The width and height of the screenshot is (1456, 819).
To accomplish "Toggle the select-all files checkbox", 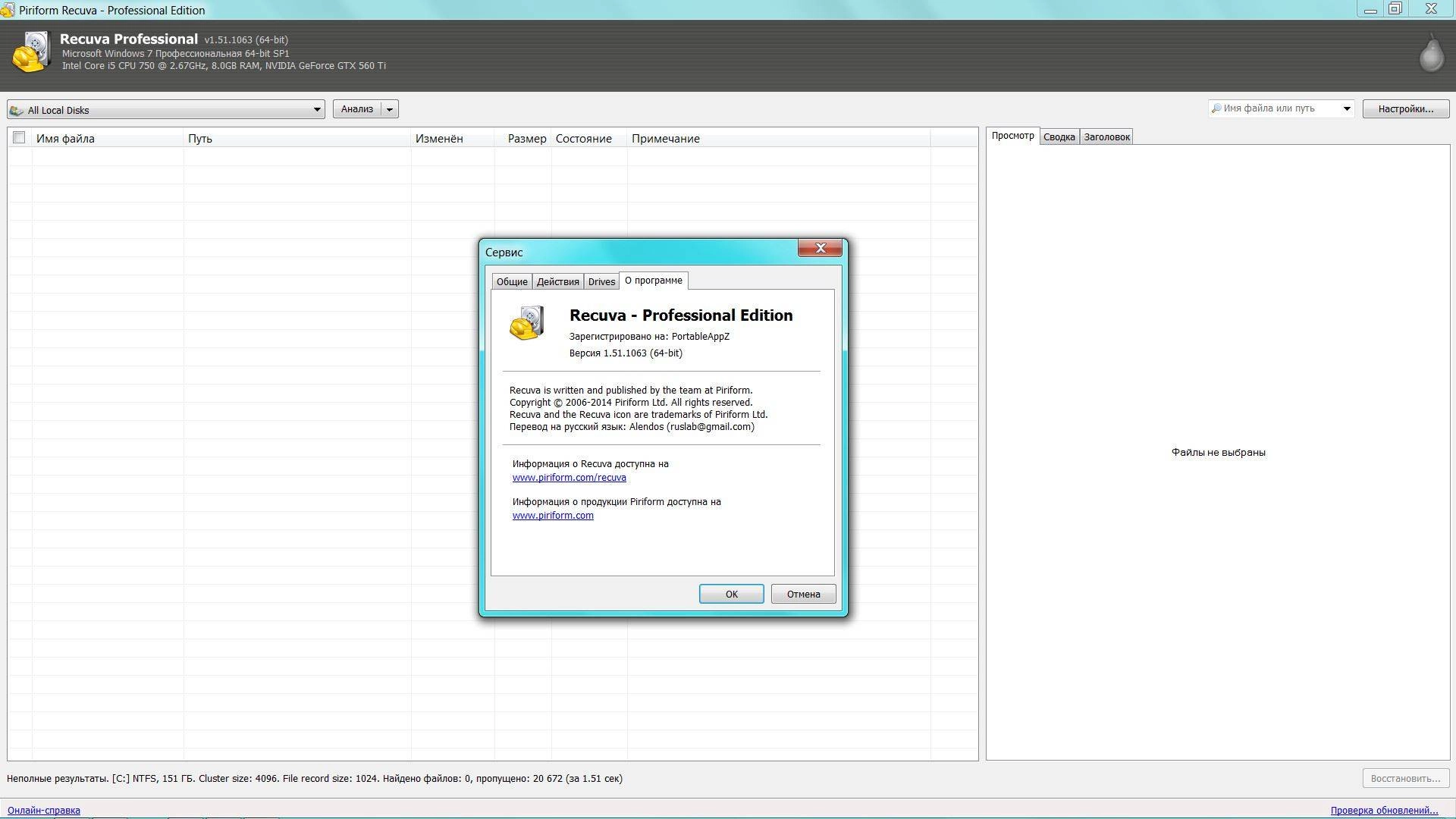I will pos(19,137).
